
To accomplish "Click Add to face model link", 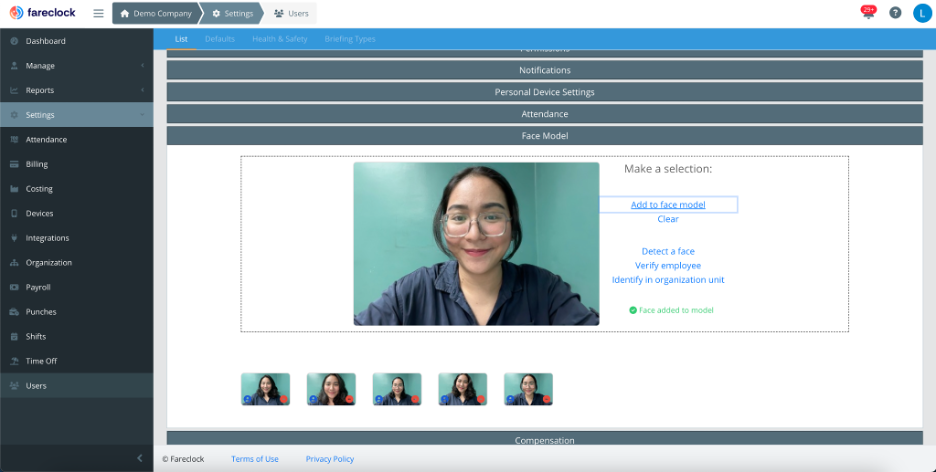I will pos(668,205).
